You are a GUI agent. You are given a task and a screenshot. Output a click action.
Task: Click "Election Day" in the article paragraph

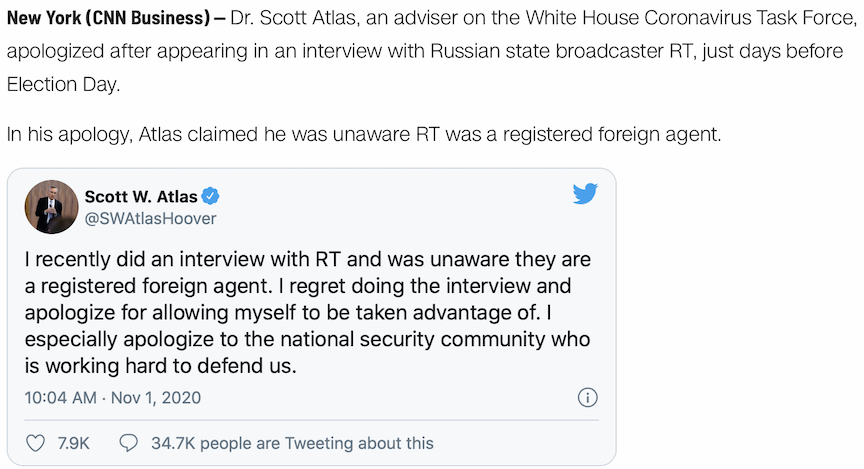(x=63, y=84)
